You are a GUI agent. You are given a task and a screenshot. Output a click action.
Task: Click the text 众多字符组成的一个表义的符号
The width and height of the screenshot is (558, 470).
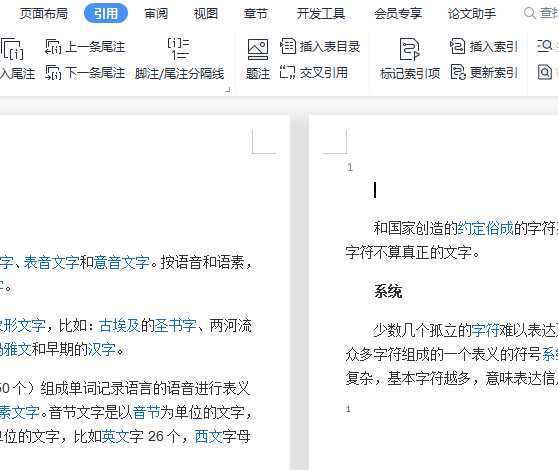click(x=443, y=354)
